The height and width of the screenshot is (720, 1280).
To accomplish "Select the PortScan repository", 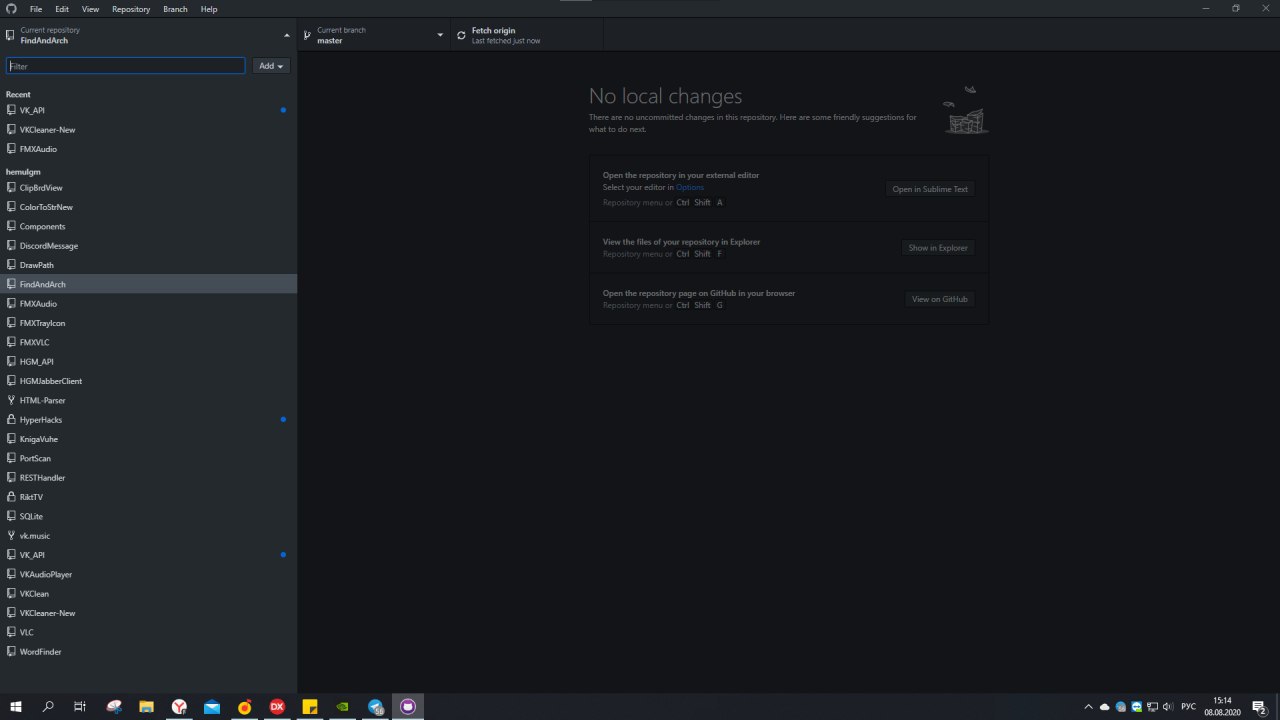I will [148, 458].
